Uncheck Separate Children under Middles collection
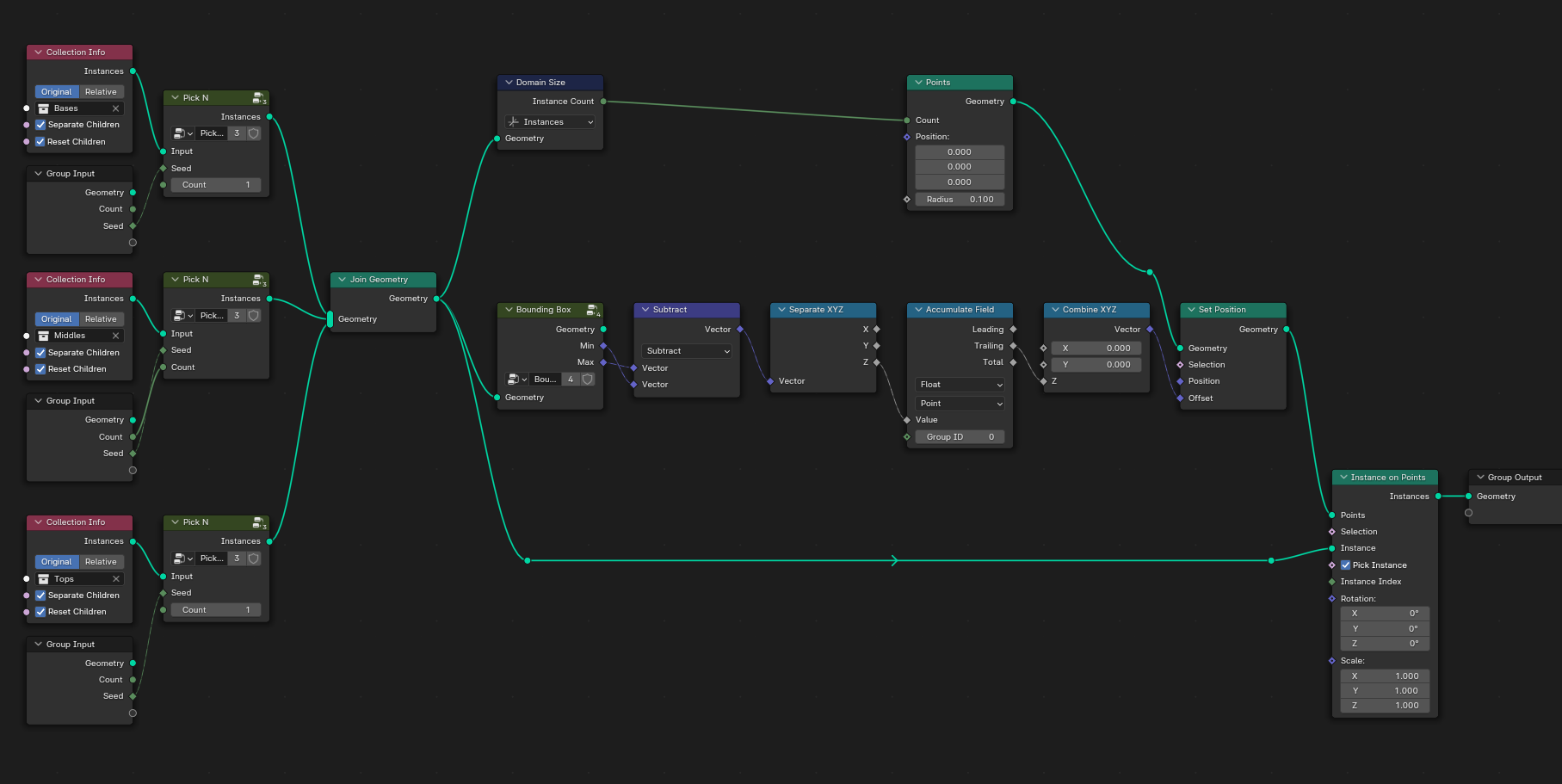Image resolution: width=1562 pixels, height=784 pixels. pos(40,353)
